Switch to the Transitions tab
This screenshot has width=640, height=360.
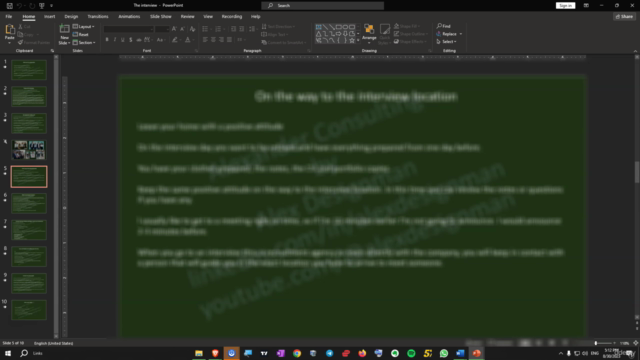coord(98,17)
